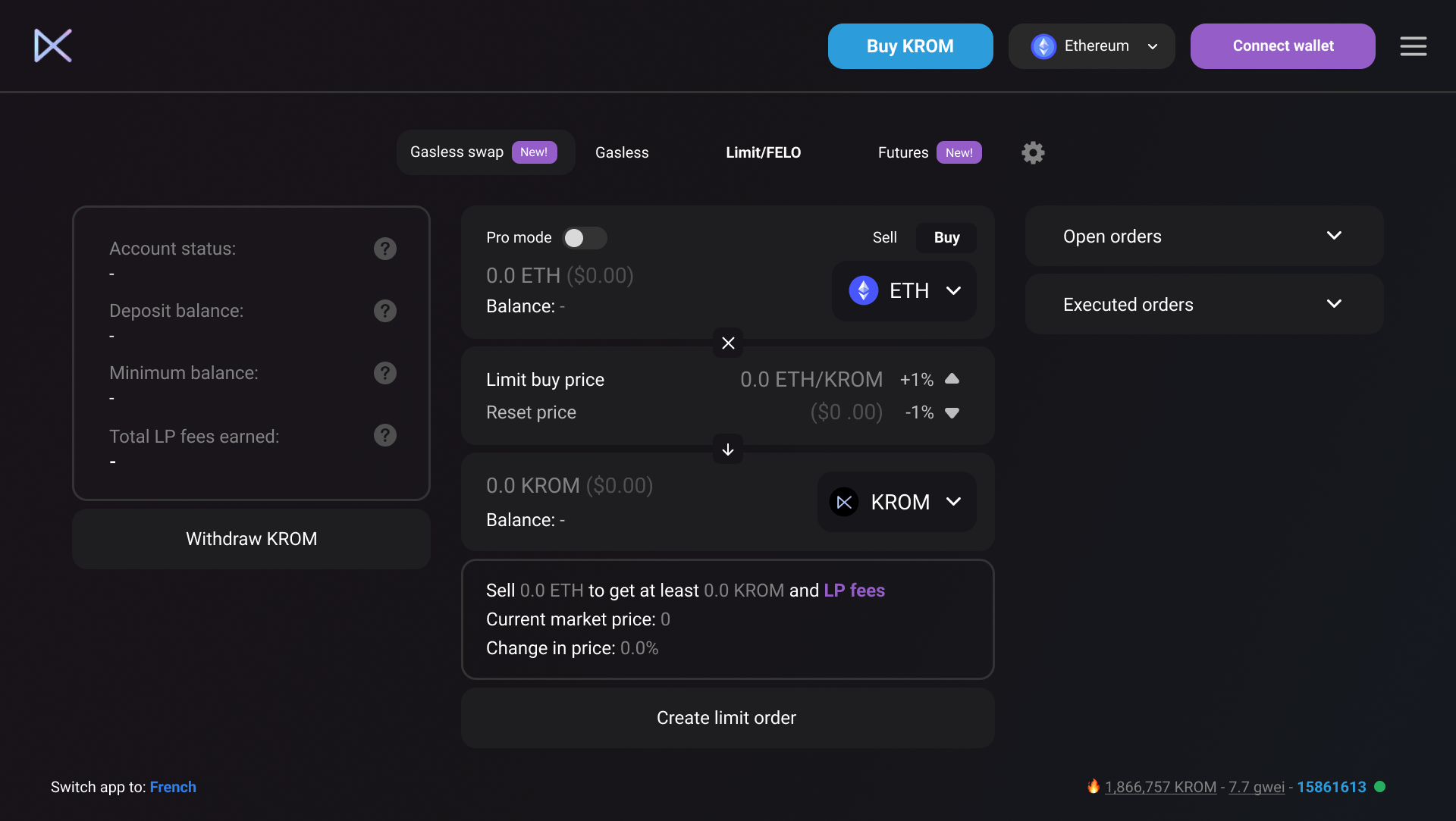This screenshot has width=1456, height=821.
Task: Open the settings gear icon
Action: point(1033,152)
